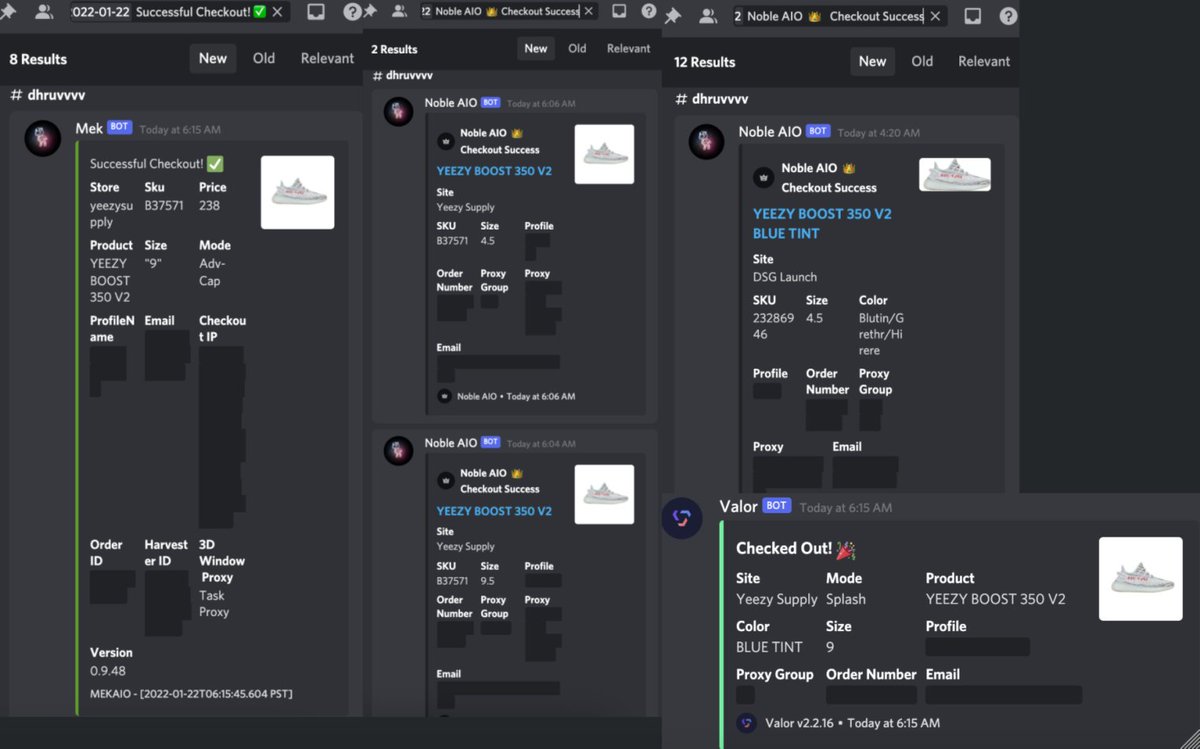Select Old tab in 8 Results panel
The height and width of the screenshot is (749, 1200).
(x=264, y=58)
